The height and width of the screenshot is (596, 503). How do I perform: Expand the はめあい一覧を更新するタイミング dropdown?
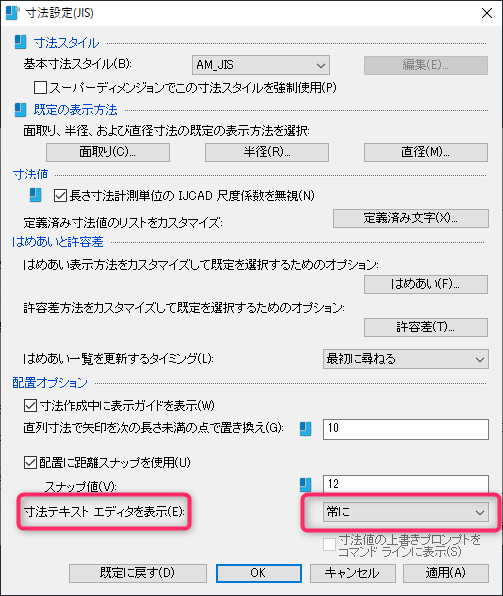(x=406, y=359)
